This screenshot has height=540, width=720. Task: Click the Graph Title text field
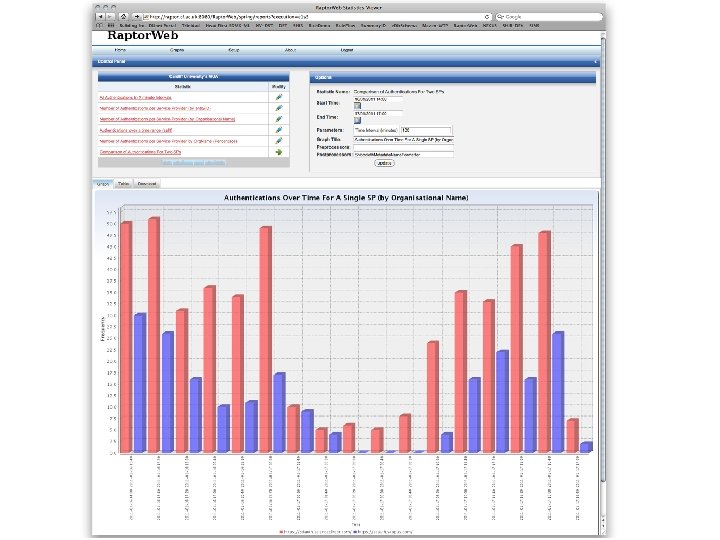pyautogui.click(x=404, y=139)
